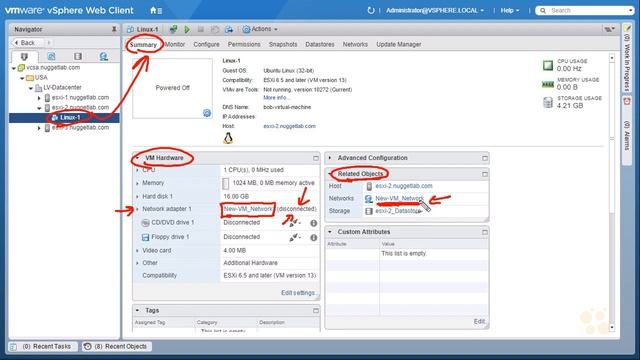The height and width of the screenshot is (360, 640).
Task: Collapse the USA folder tree node
Action: [22, 78]
